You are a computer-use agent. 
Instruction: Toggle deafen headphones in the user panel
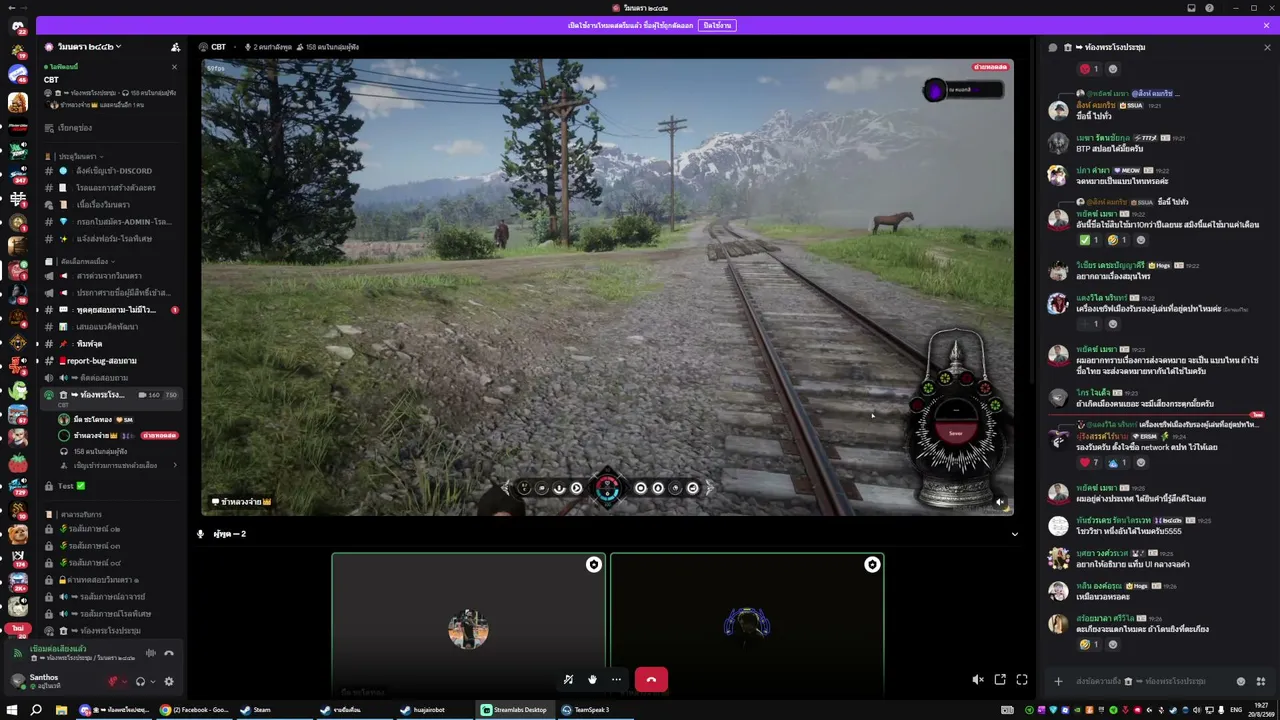(x=140, y=682)
